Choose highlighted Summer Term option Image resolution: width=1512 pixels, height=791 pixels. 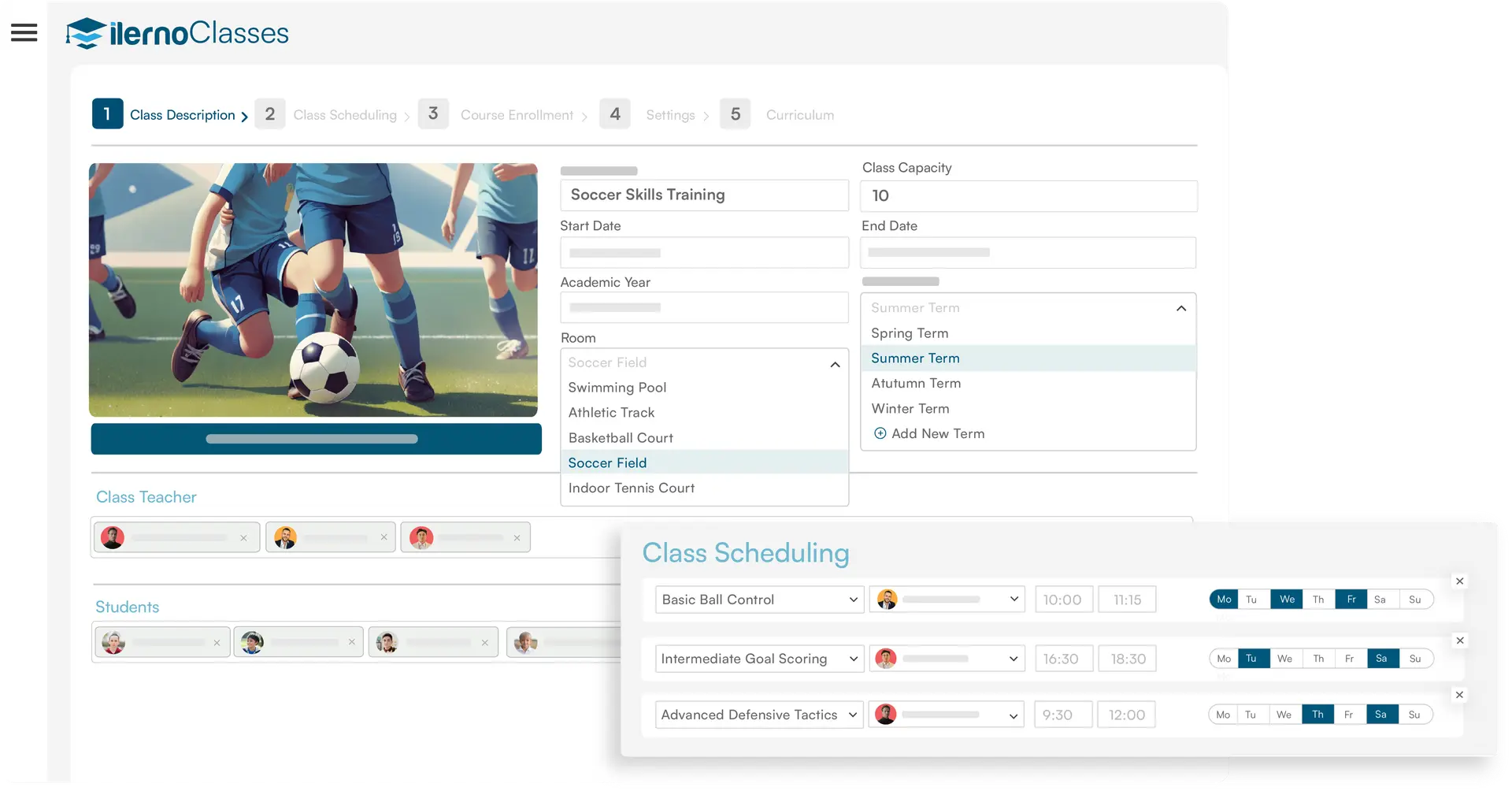pyautogui.click(x=1028, y=358)
